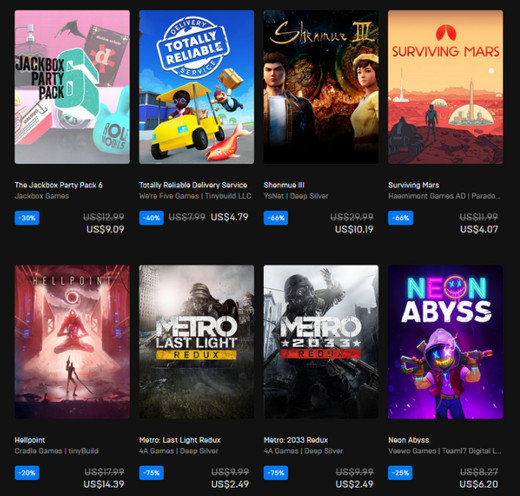Screen dimensions: 520x496
Task: Click the -40% badge on Totally Reliable
Action: (x=151, y=218)
